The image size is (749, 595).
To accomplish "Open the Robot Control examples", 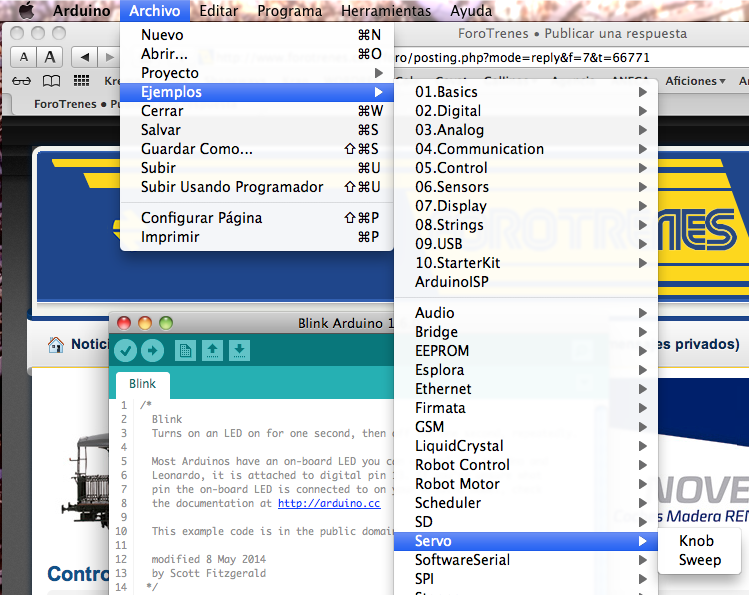I will coord(526,465).
